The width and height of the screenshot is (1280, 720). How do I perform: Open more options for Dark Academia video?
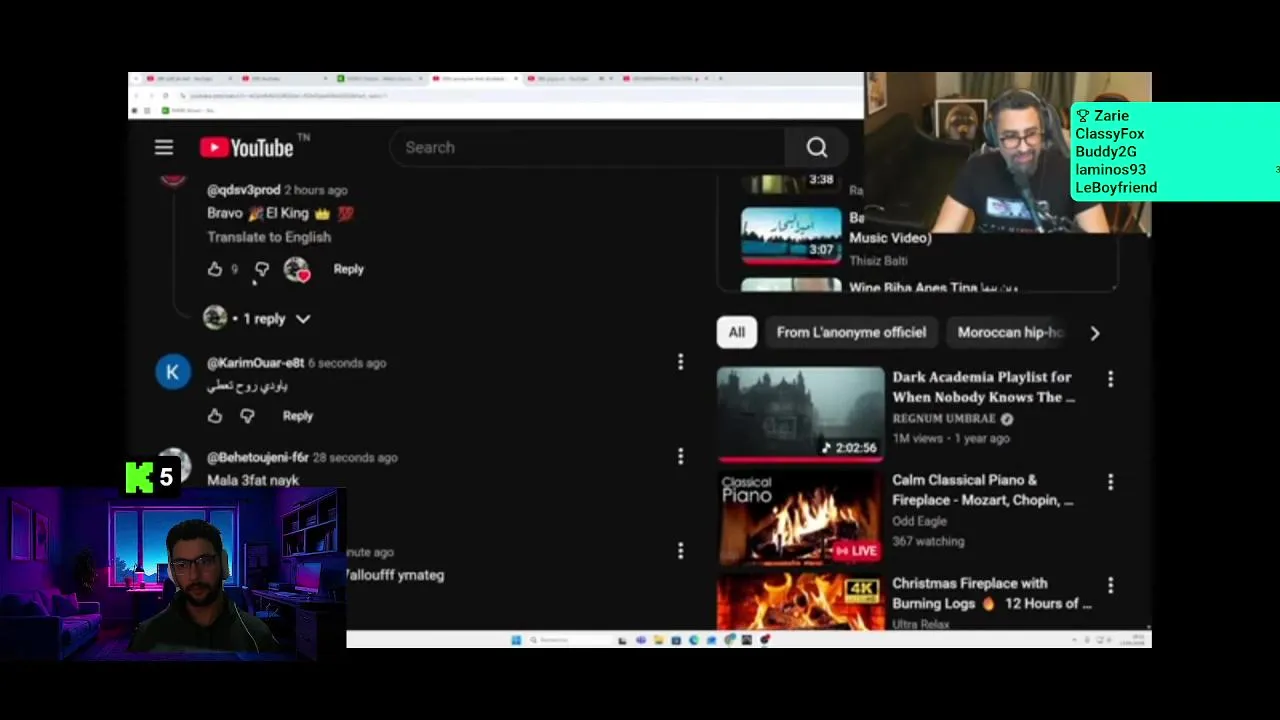point(1110,379)
